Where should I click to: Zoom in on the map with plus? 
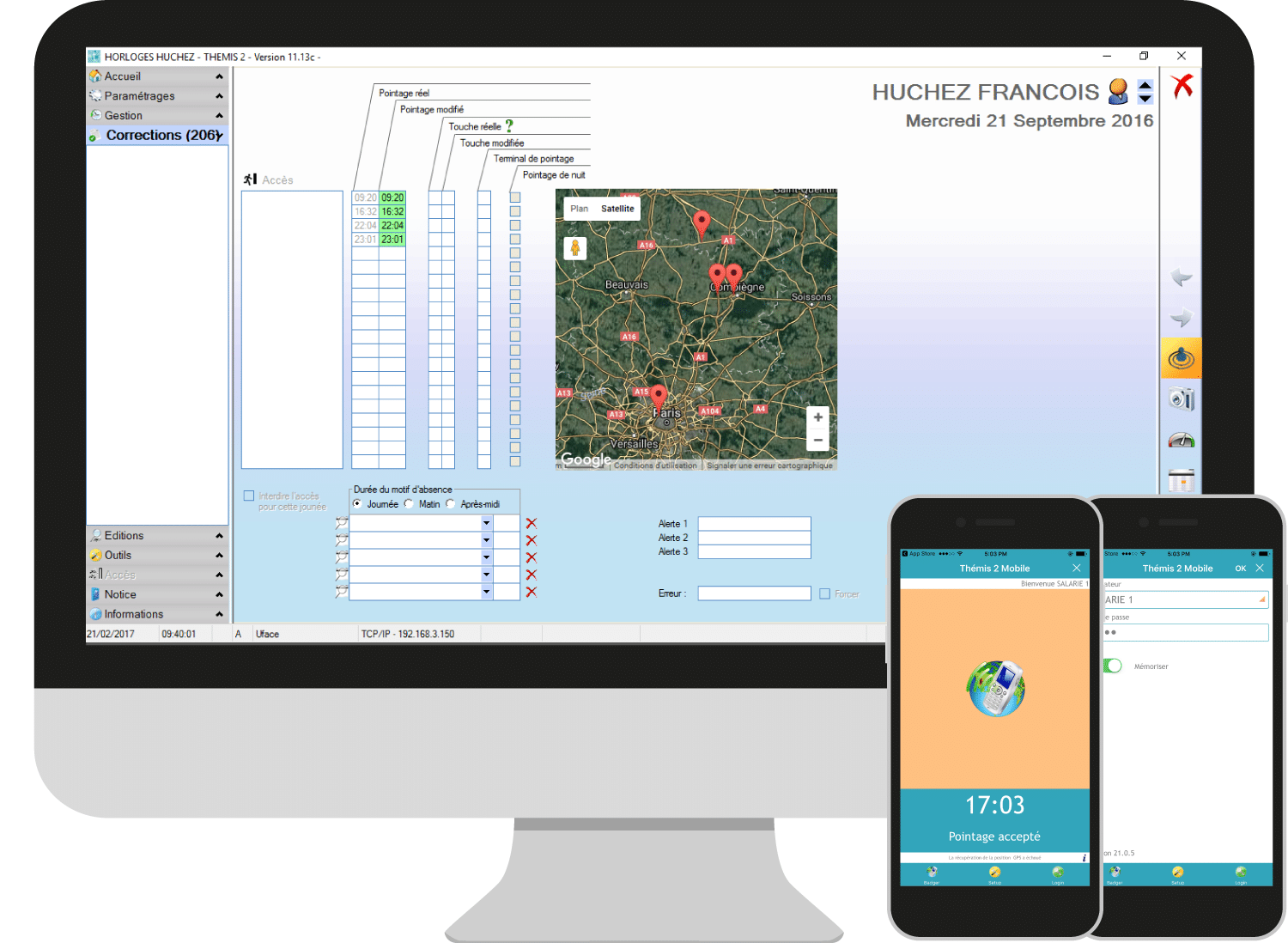[x=818, y=417]
